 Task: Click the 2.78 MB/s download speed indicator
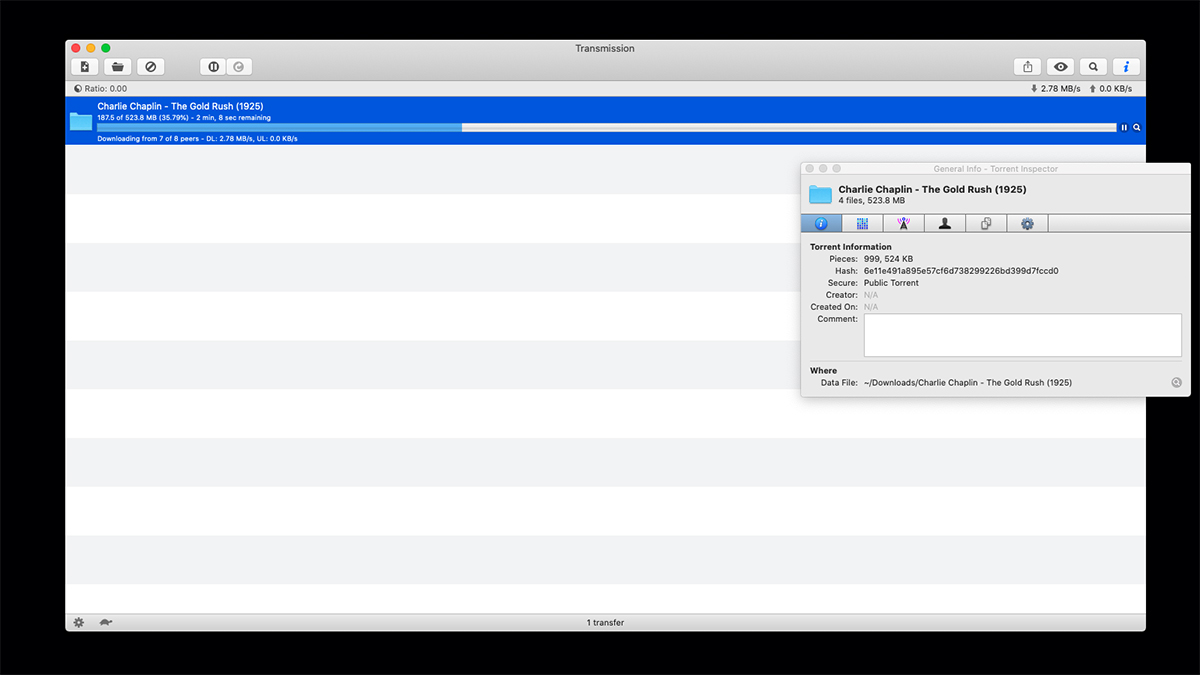click(1055, 89)
